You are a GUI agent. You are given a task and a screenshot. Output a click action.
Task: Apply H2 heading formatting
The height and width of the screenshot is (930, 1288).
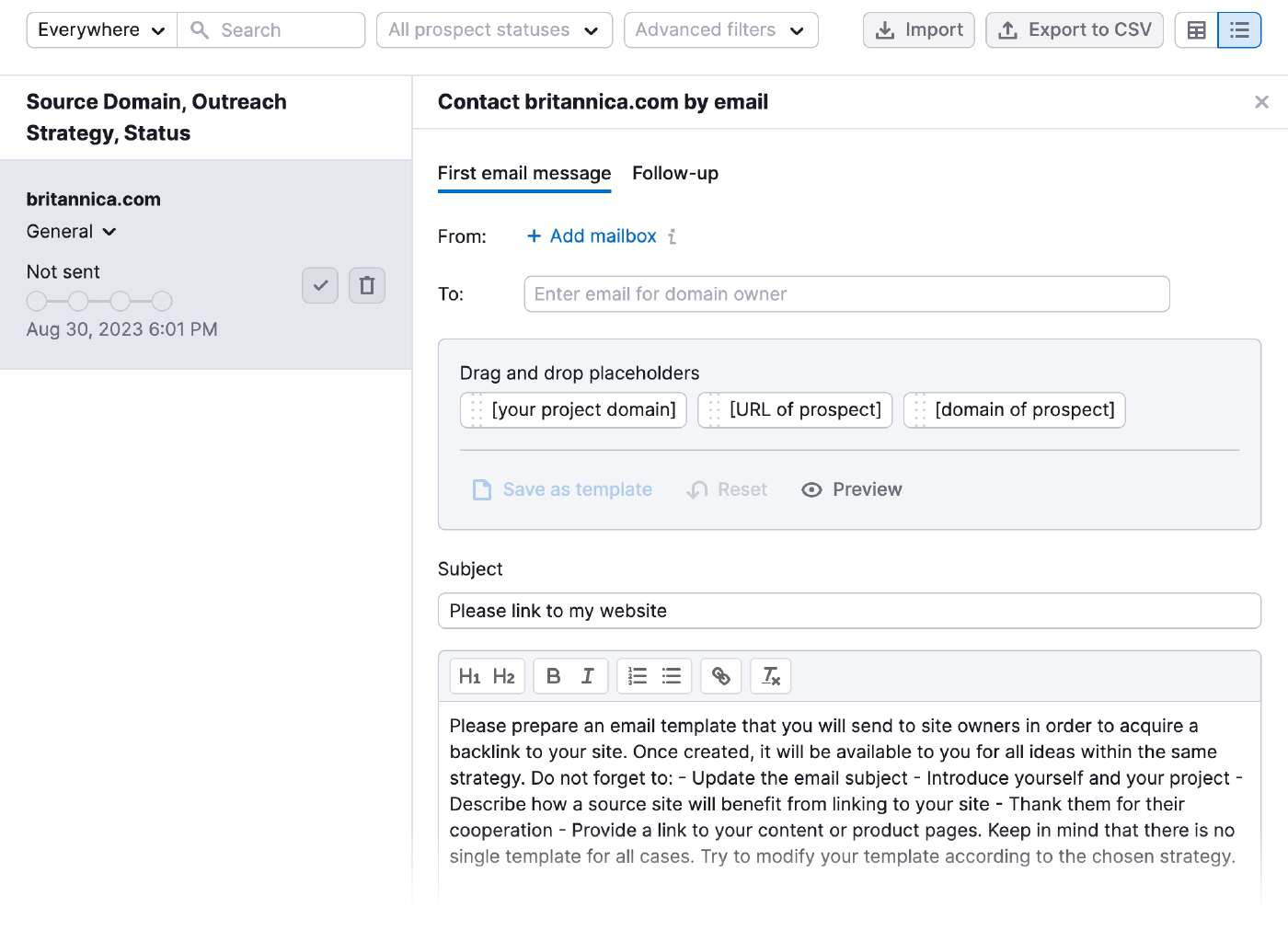(x=502, y=675)
